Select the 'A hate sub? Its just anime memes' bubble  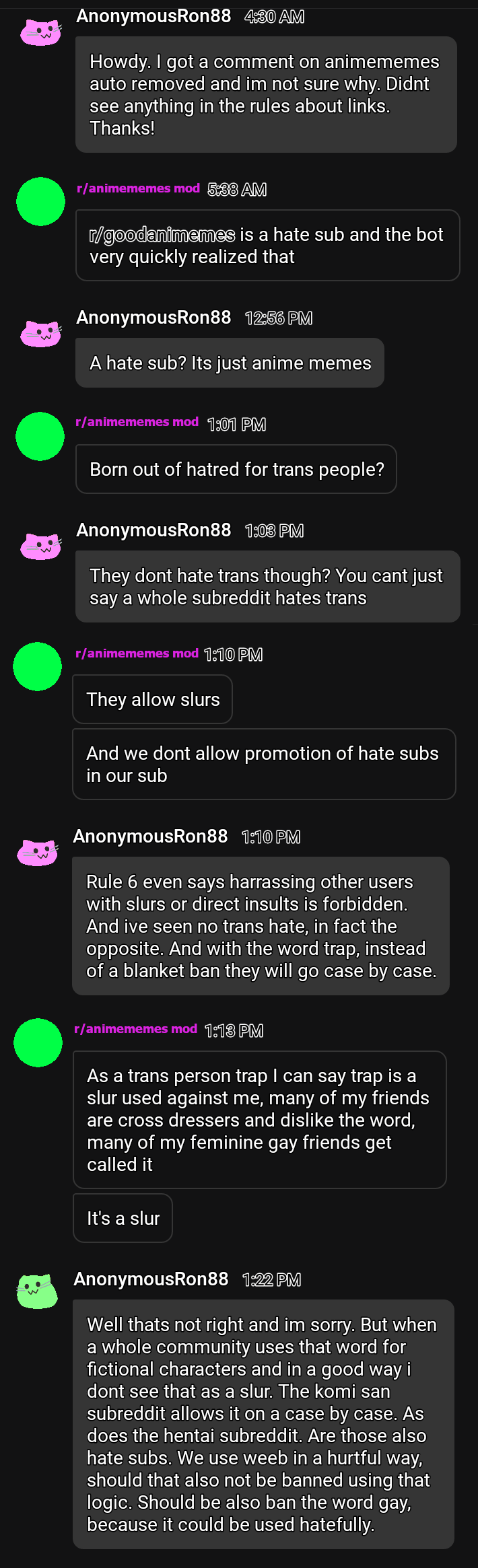[230, 363]
